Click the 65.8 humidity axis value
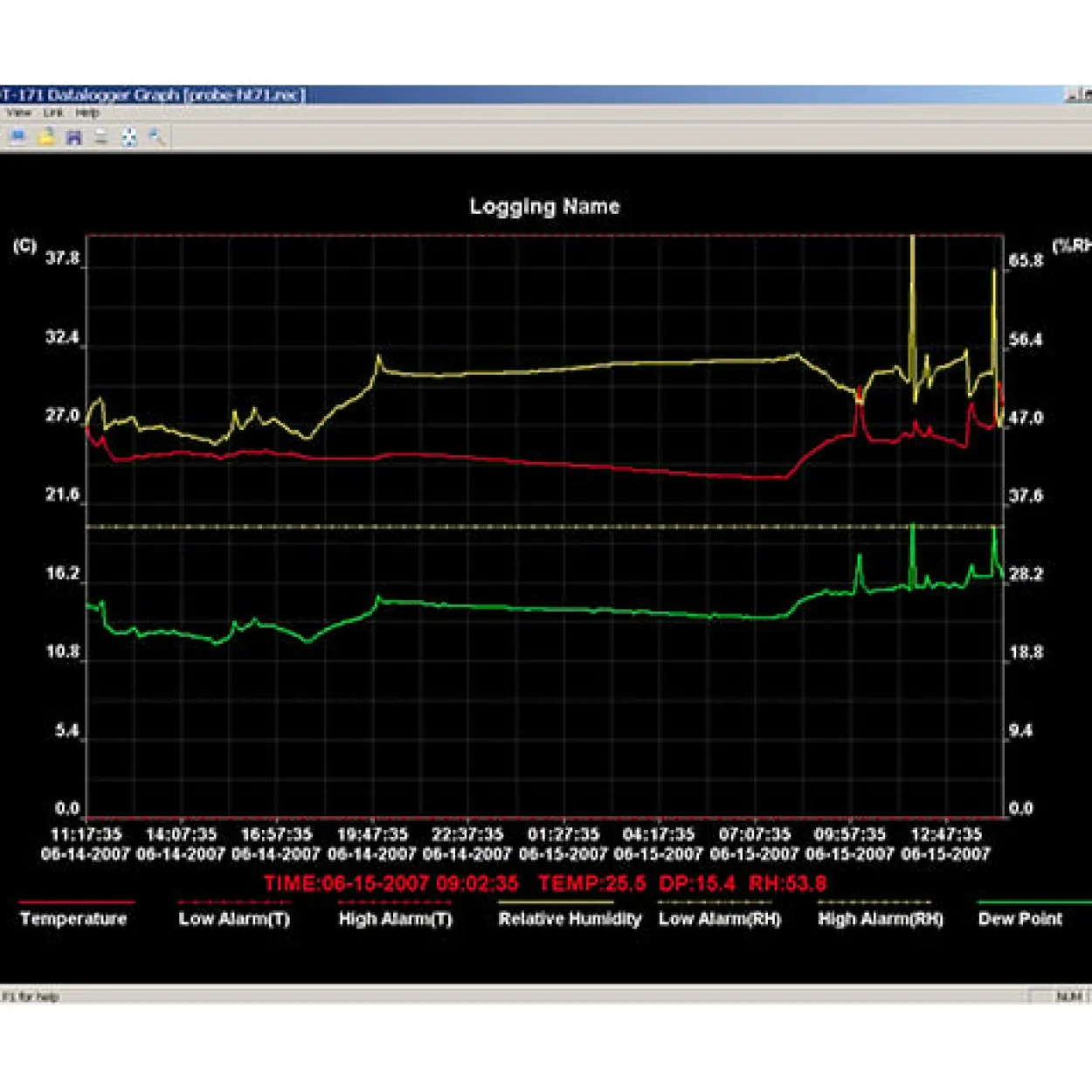Viewport: 1092px width, 1092px height. coord(1026,260)
